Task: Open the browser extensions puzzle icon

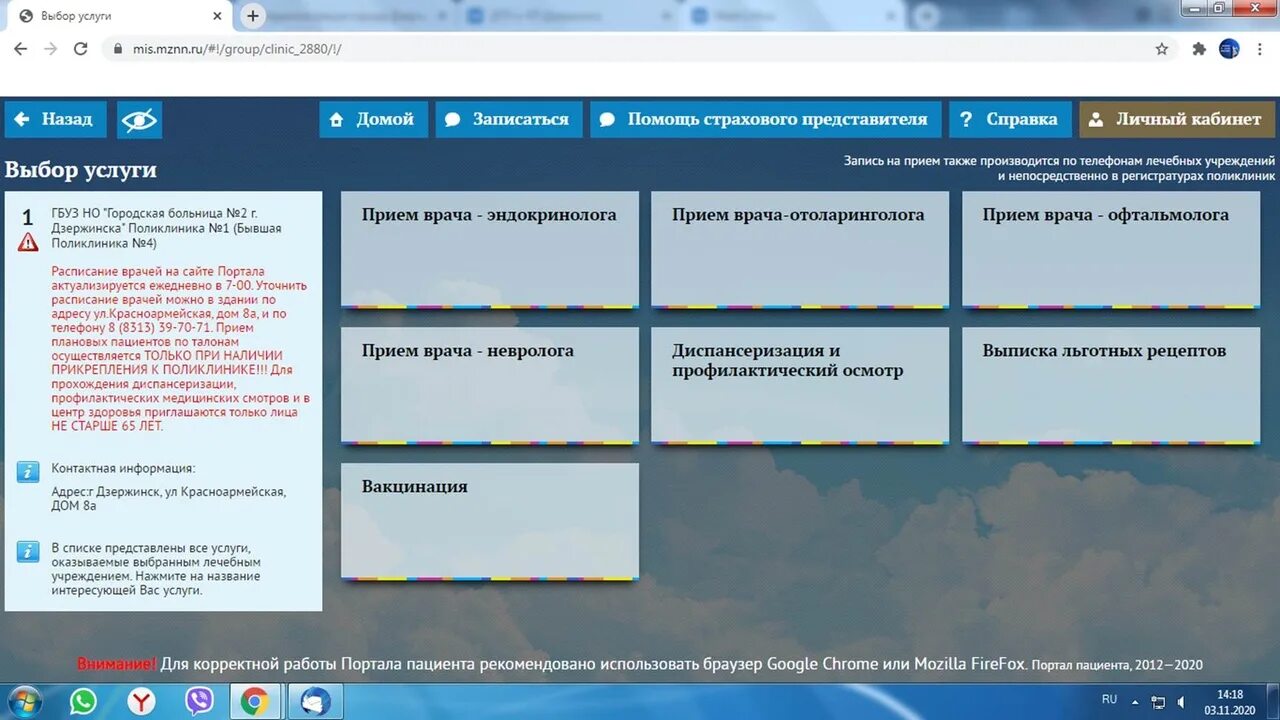Action: (1199, 49)
